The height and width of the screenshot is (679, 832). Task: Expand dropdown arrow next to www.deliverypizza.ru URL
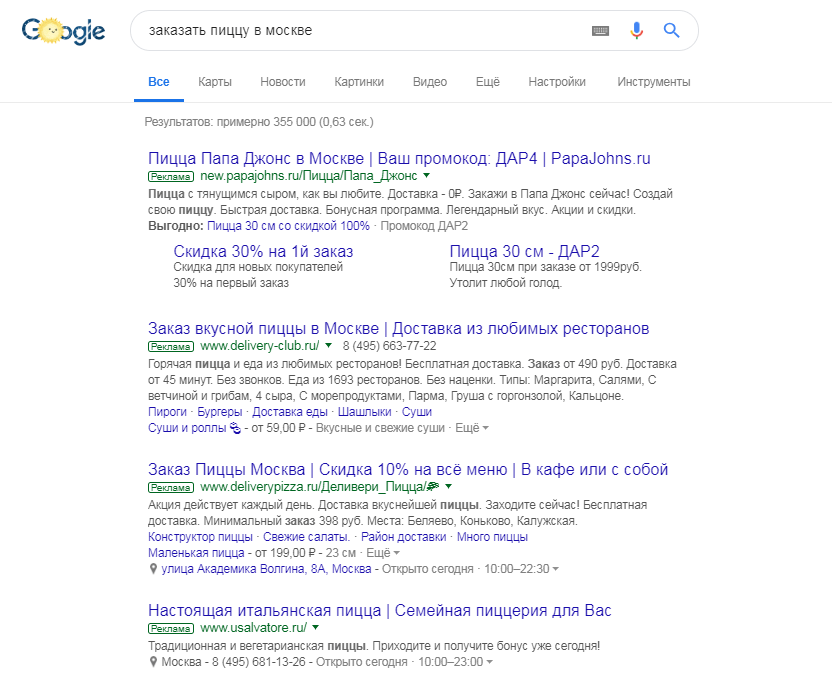click(448, 486)
